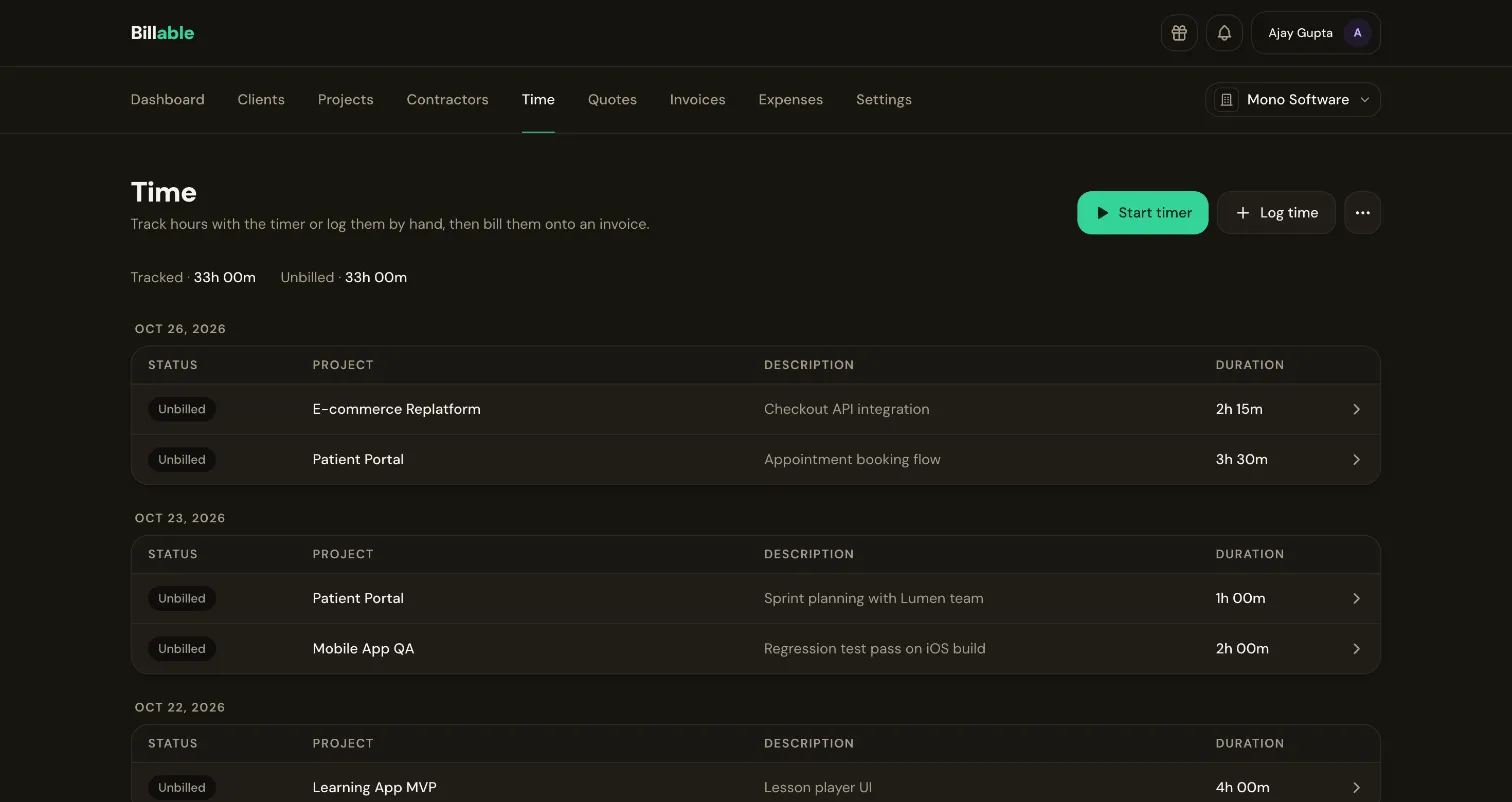
Task: Click the Sprint planning with Lumen team description
Action: pos(874,598)
